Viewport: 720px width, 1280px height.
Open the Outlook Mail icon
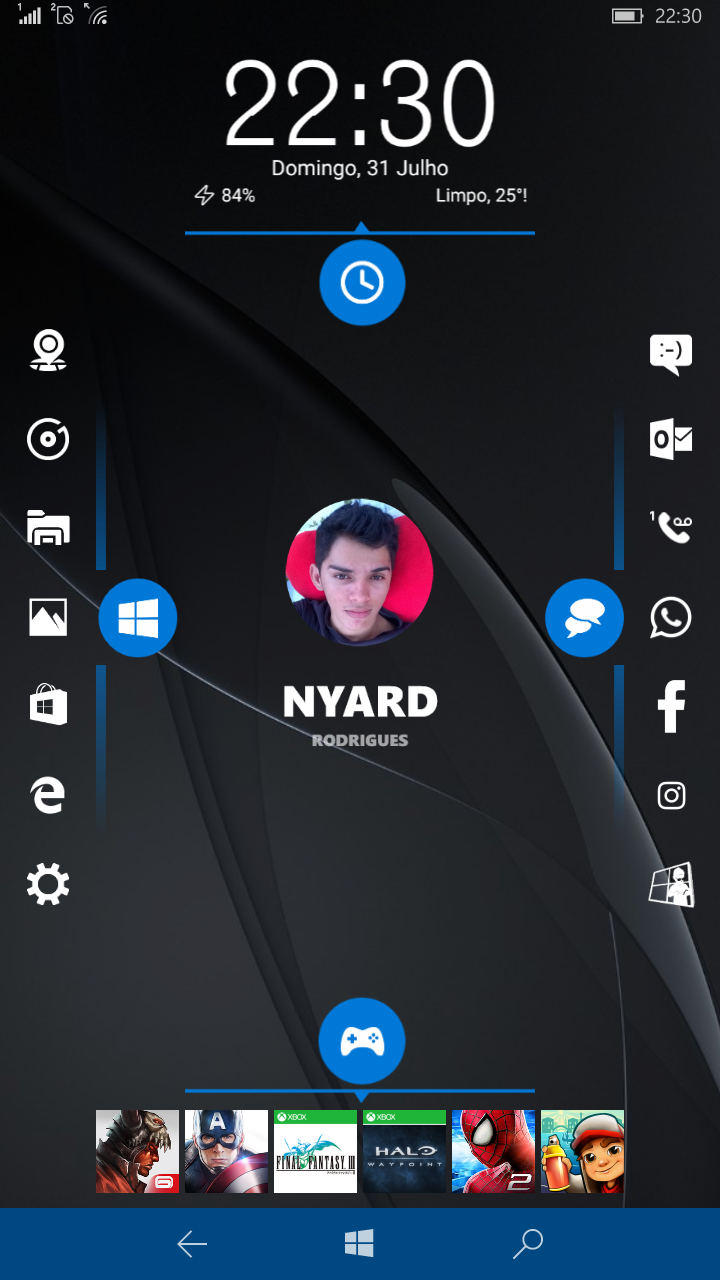coord(671,440)
